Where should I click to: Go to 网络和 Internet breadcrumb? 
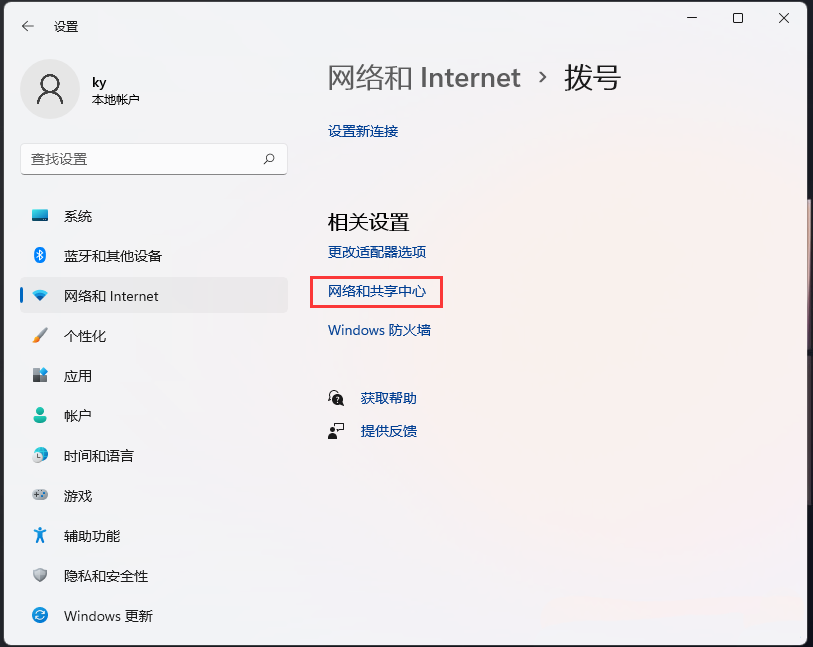pyautogui.click(x=424, y=78)
